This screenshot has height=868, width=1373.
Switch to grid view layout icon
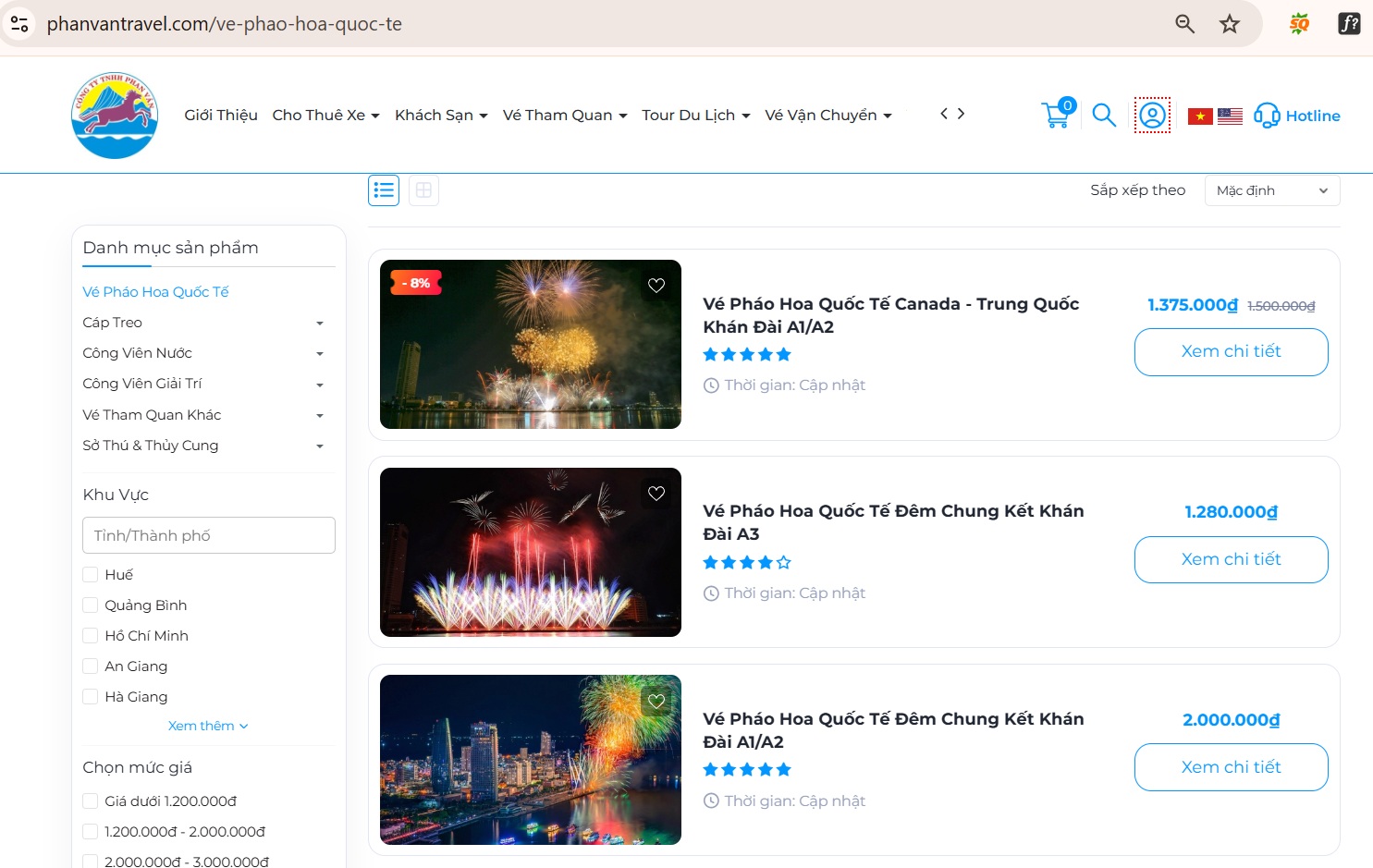(423, 190)
